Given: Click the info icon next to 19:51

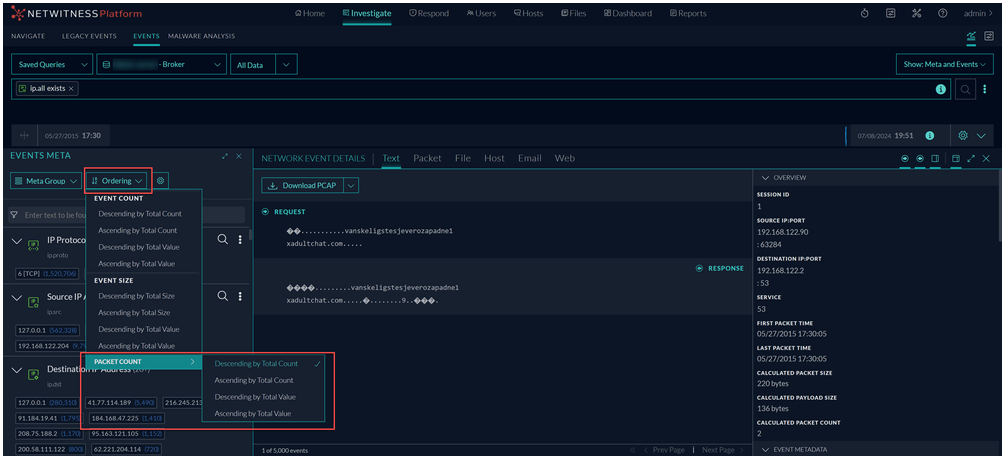Looking at the screenshot, I should tap(929, 136).
